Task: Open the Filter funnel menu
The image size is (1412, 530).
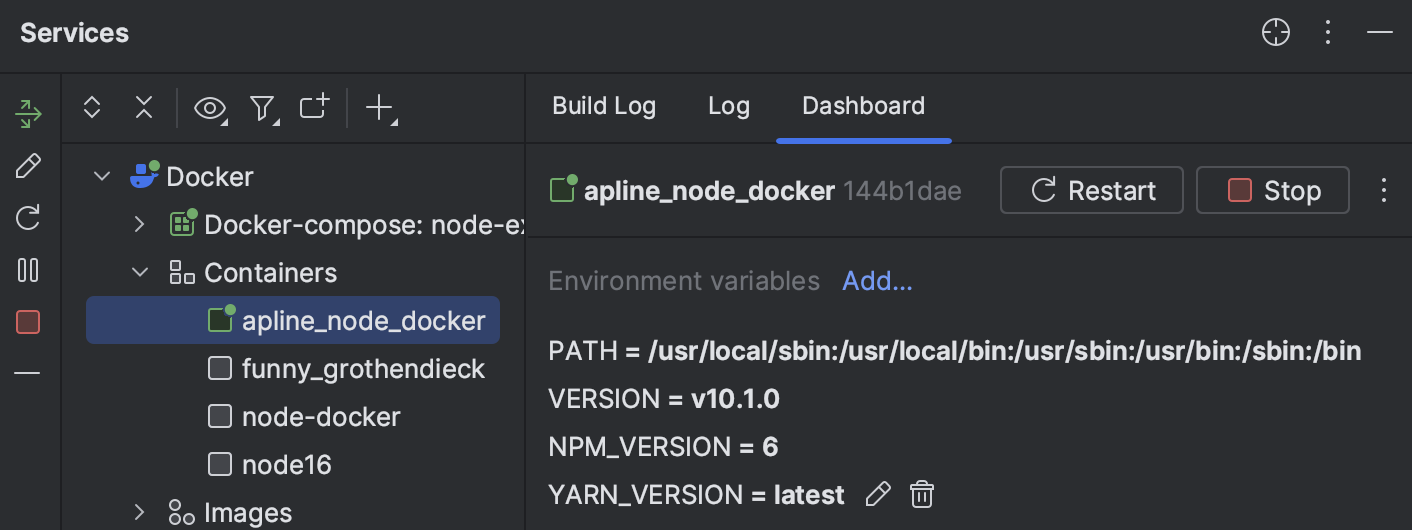Action: 262,108
